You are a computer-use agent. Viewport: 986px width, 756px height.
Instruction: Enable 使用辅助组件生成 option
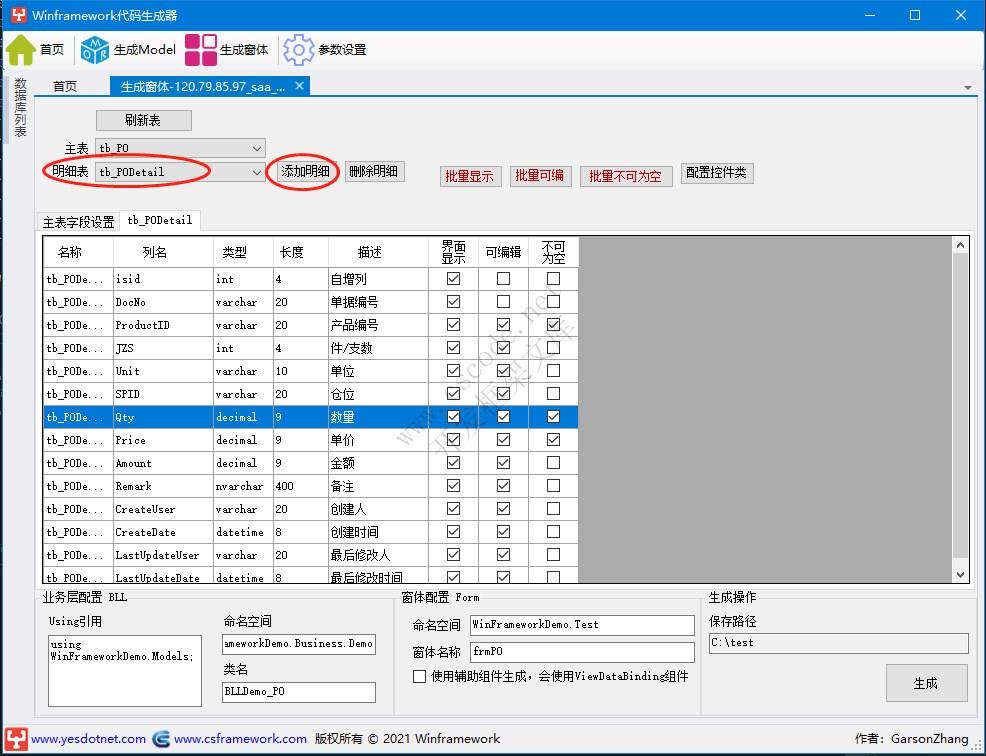(x=418, y=676)
